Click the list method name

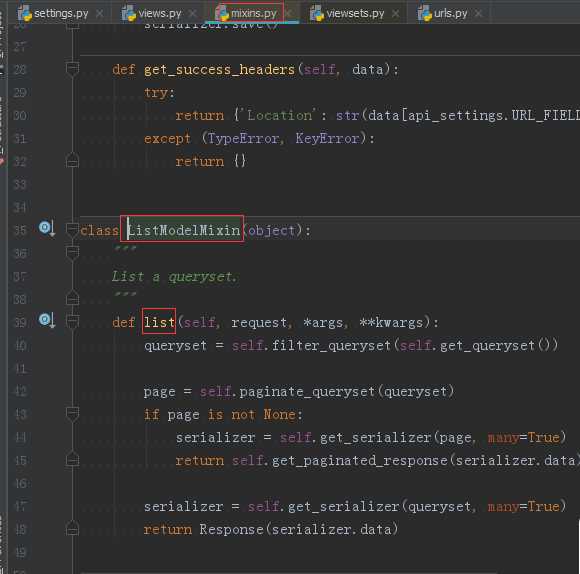pyautogui.click(x=159, y=322)
